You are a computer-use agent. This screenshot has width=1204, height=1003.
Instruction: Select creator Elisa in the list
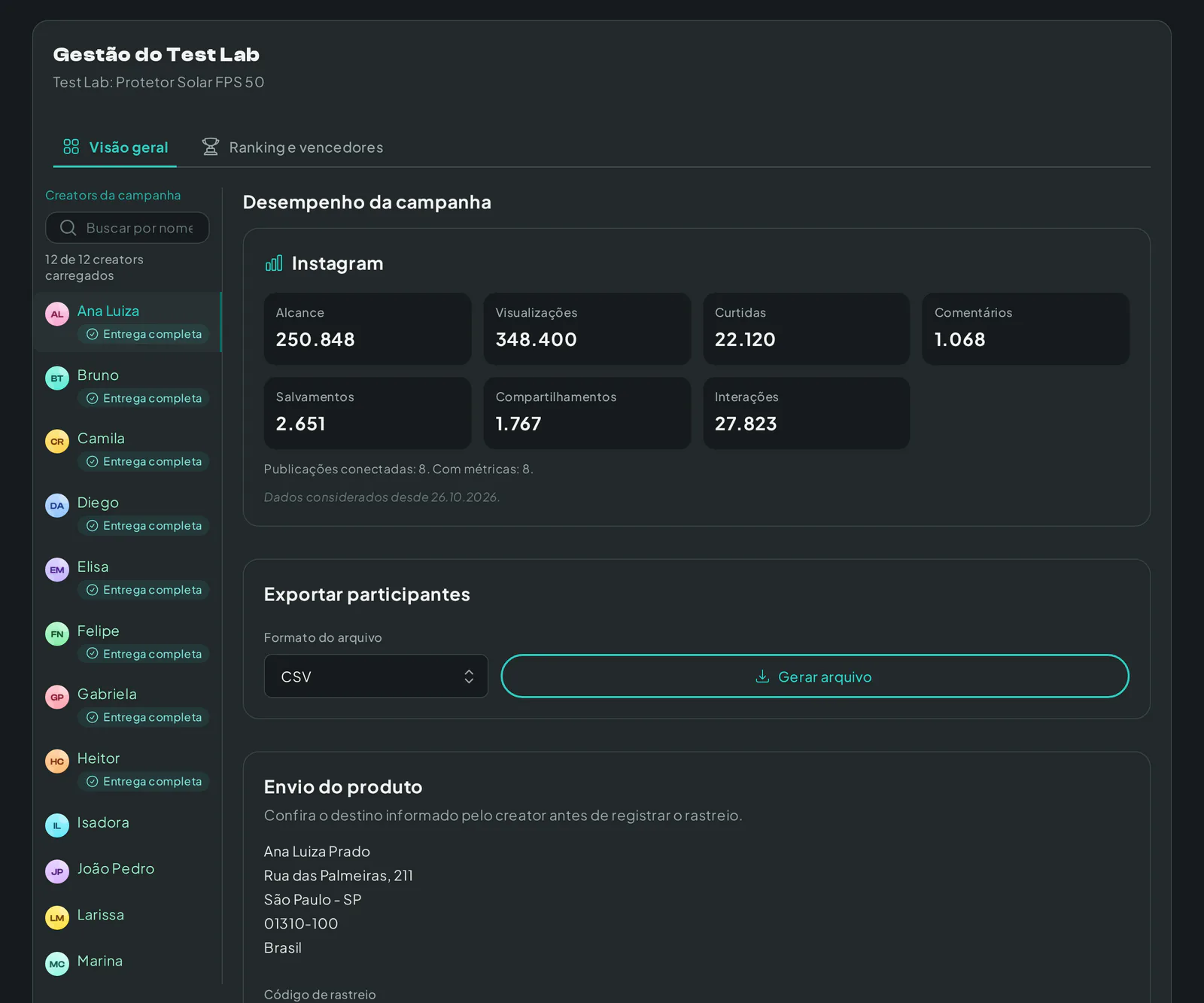pyautogui.click(x=127, y=578)
